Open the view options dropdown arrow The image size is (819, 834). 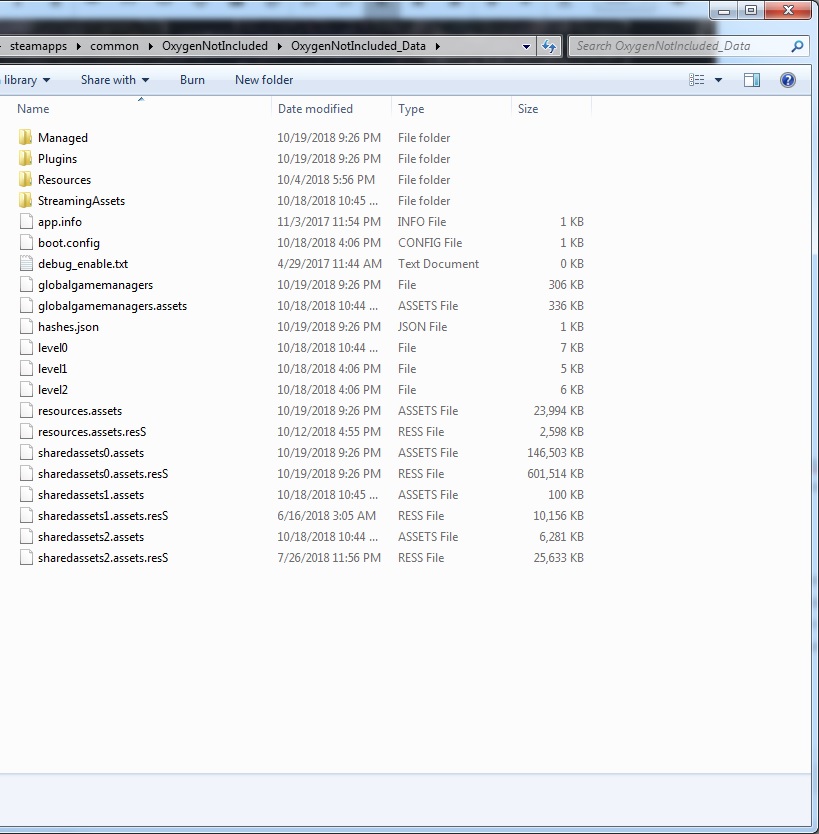click(x=718, y=80)
